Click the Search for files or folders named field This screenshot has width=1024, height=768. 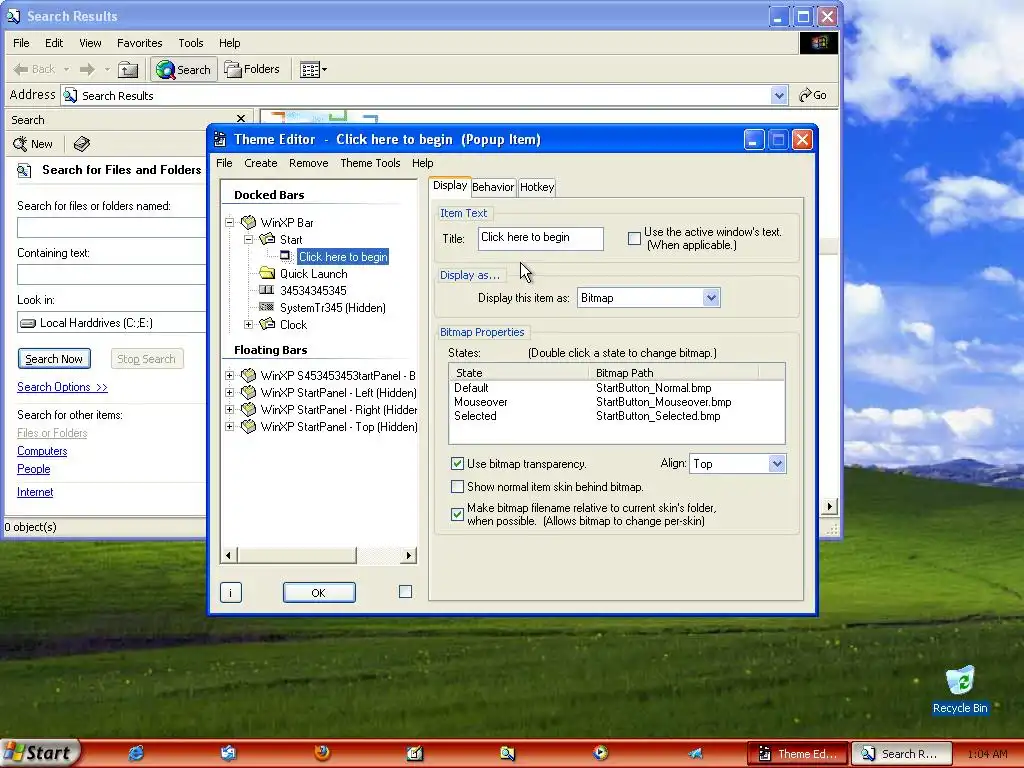111,227
